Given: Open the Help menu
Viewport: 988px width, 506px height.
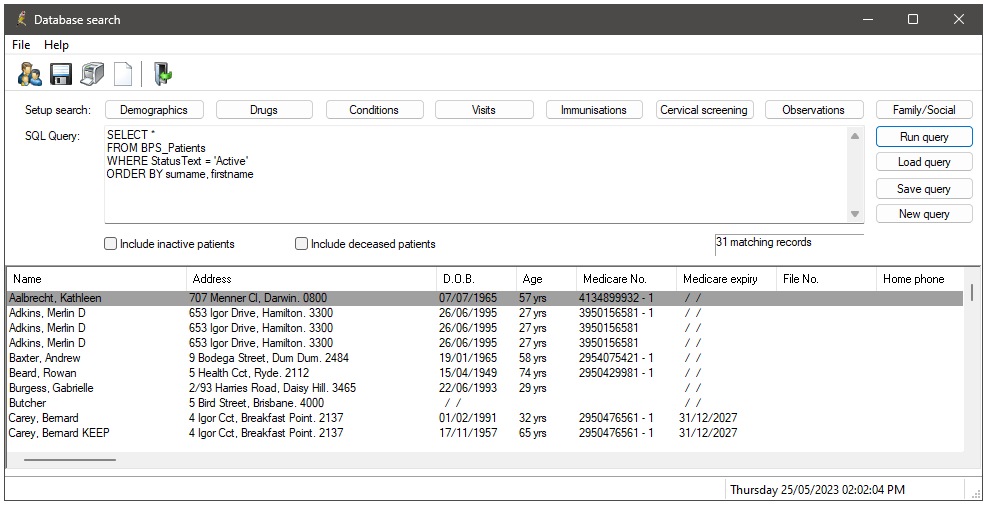Looking at the screenshot, I should (x=56, y=45).
